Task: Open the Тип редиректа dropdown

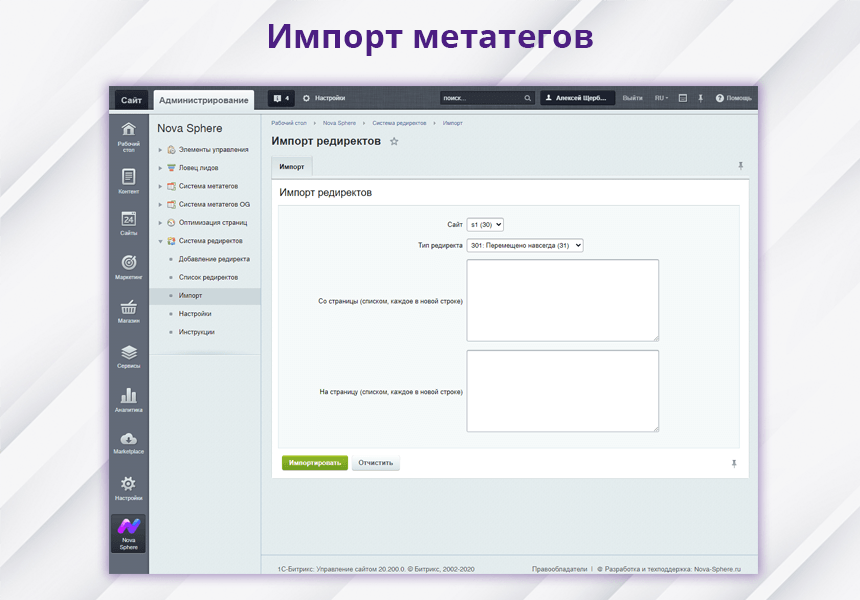Action: [x=524, y=245]
